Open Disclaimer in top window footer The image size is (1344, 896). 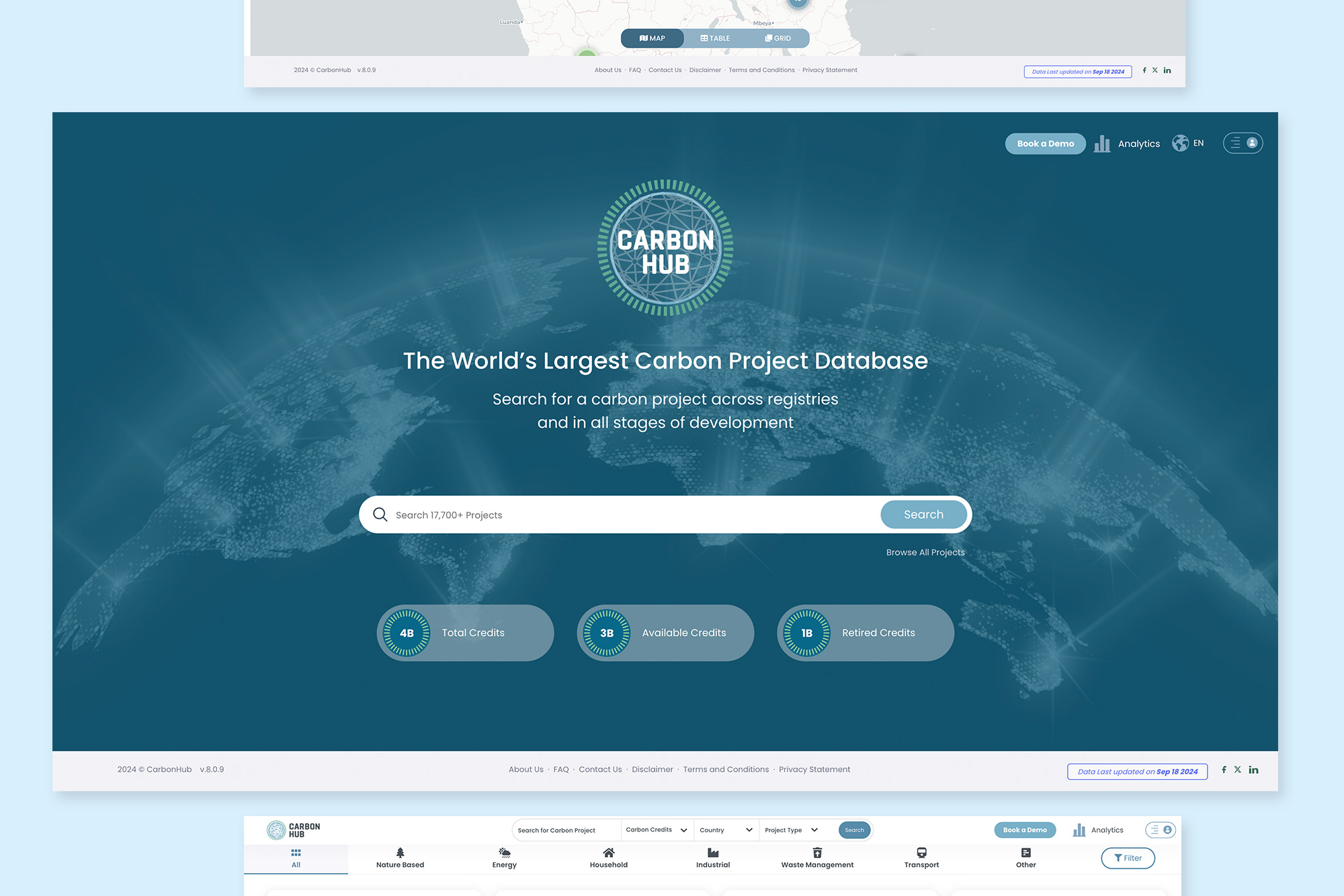[705, 70]
